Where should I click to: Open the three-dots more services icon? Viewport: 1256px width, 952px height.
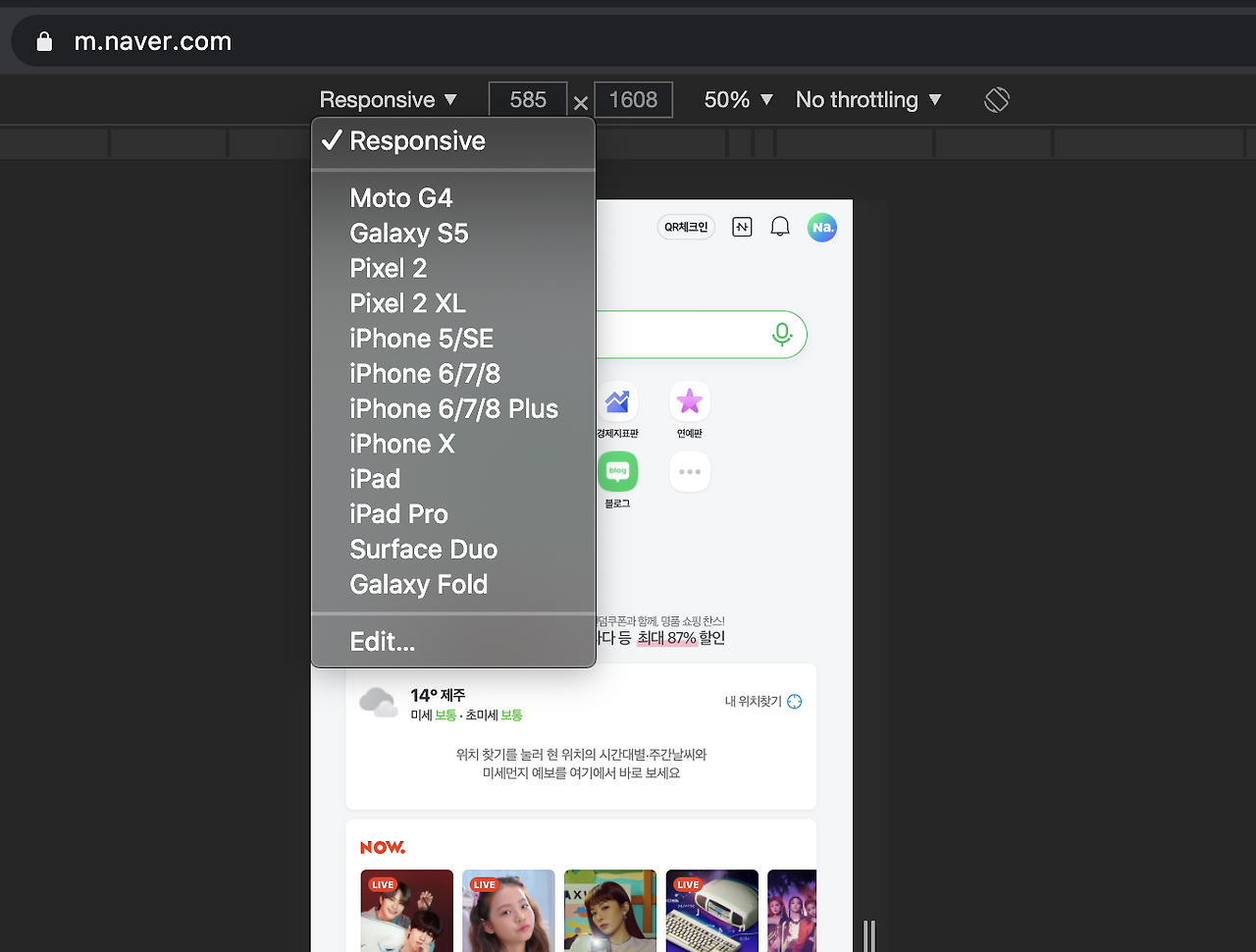tap(690, 472)
